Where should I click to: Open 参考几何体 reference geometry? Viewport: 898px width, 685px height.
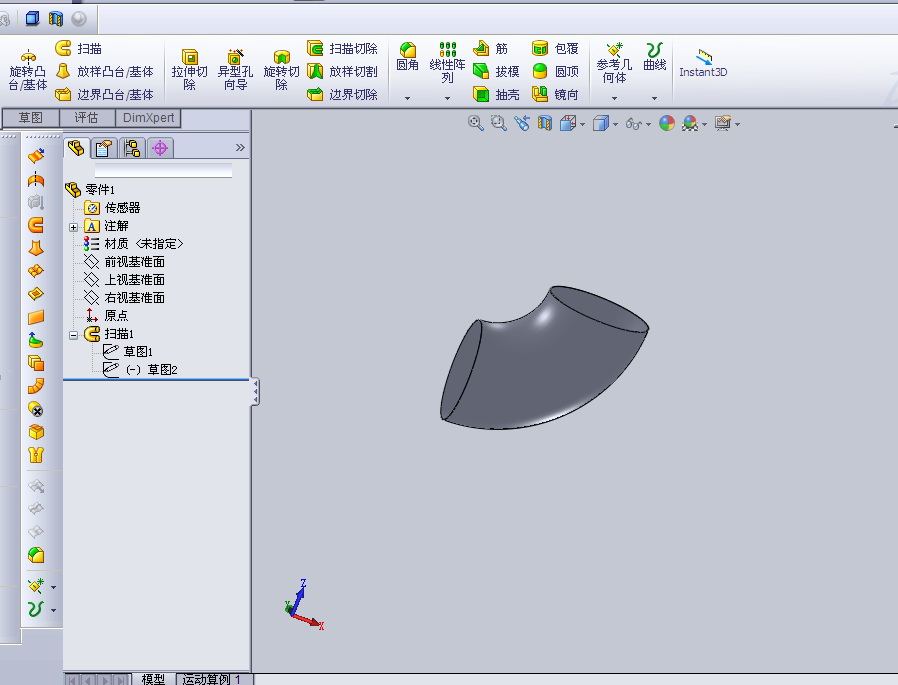pos(615,63)
